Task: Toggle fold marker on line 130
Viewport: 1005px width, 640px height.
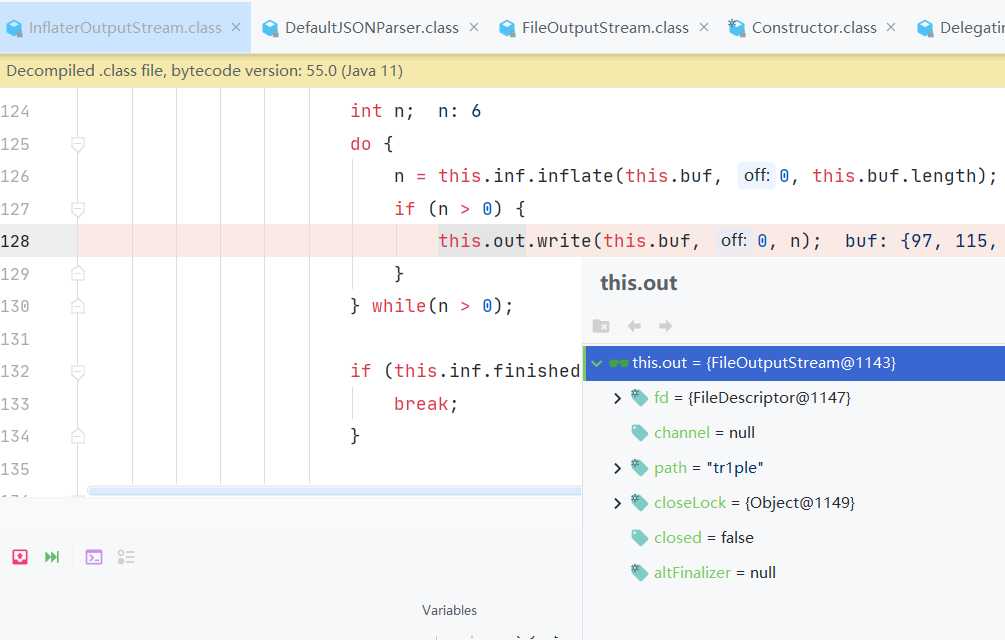Action: coord(78,307)
